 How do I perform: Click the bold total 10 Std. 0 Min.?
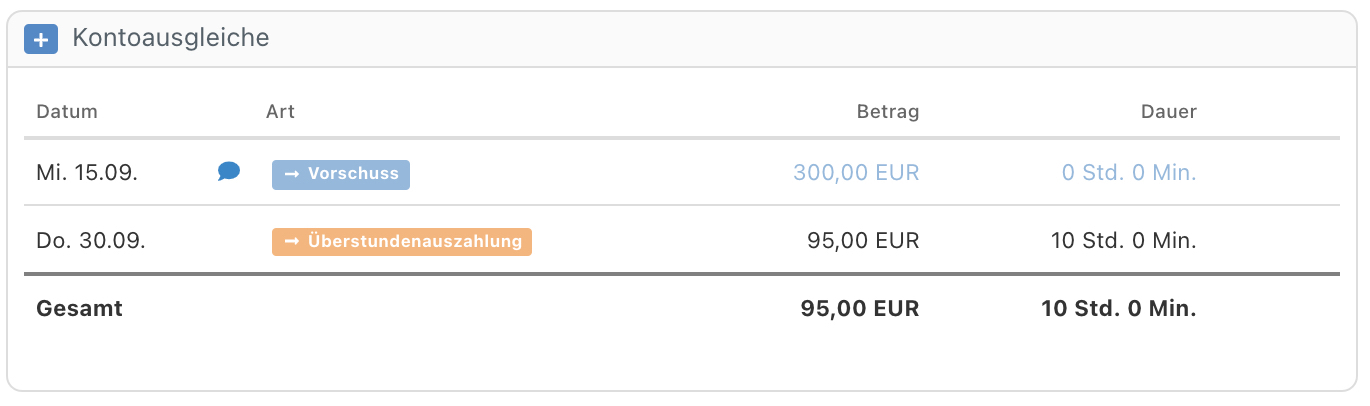pyautogui.click(x=1119, y=309)
